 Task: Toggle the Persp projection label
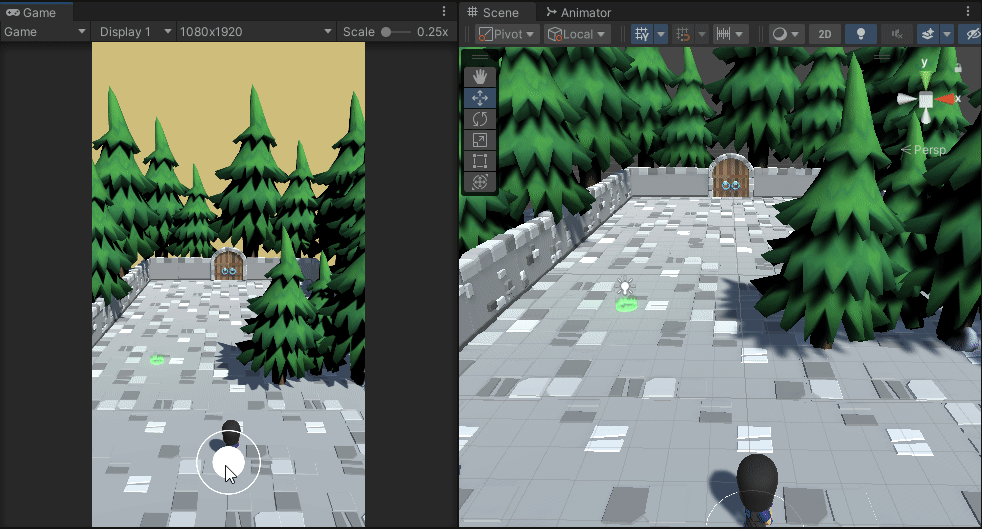[924, 150]
